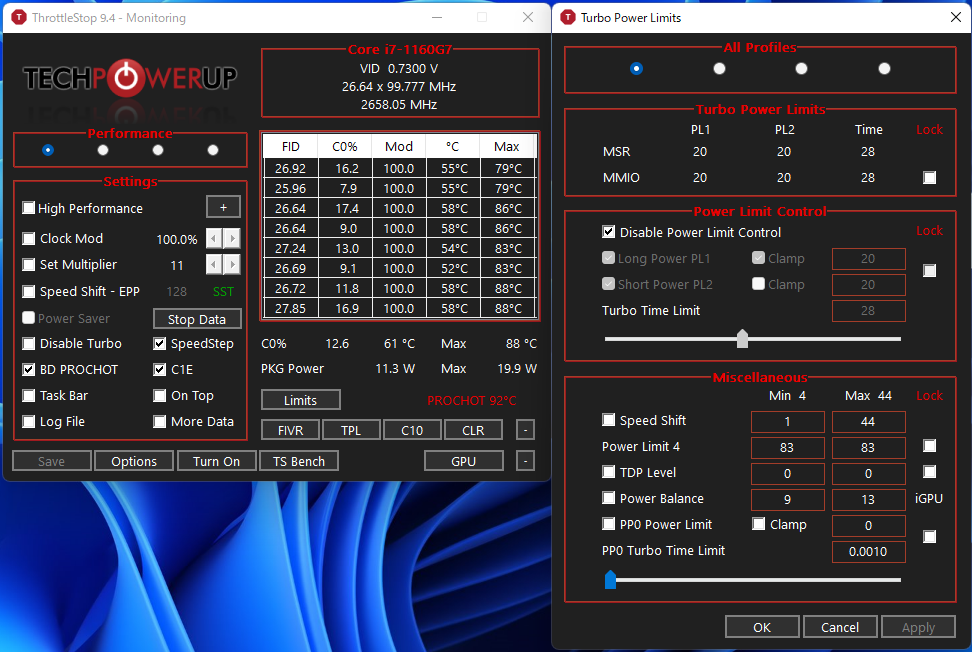Click the FID column header in table
Image resolution: width=972 pixels, height=652 pixels.
[x=290, y=146]
